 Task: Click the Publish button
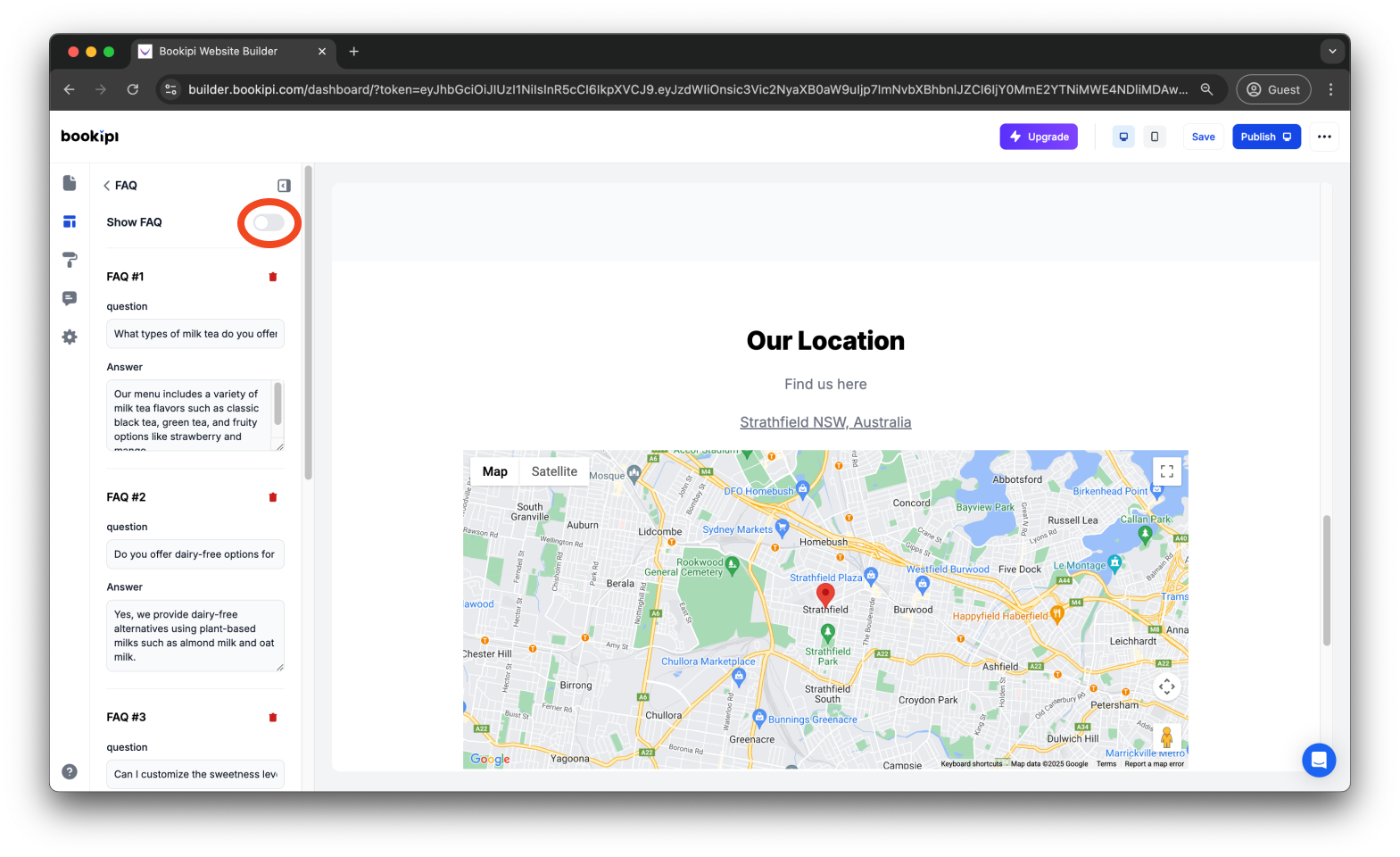tap(1267, 137)
